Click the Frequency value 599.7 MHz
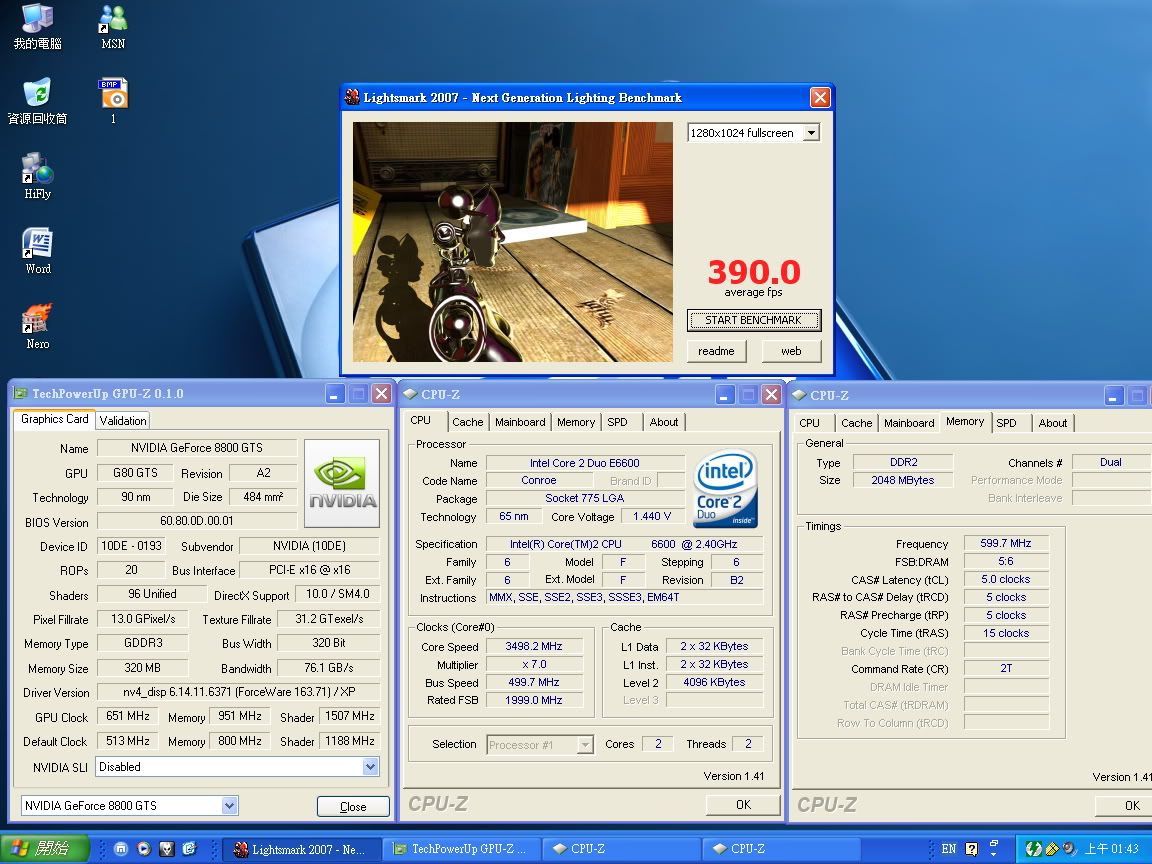 (x=1006, y=544)
